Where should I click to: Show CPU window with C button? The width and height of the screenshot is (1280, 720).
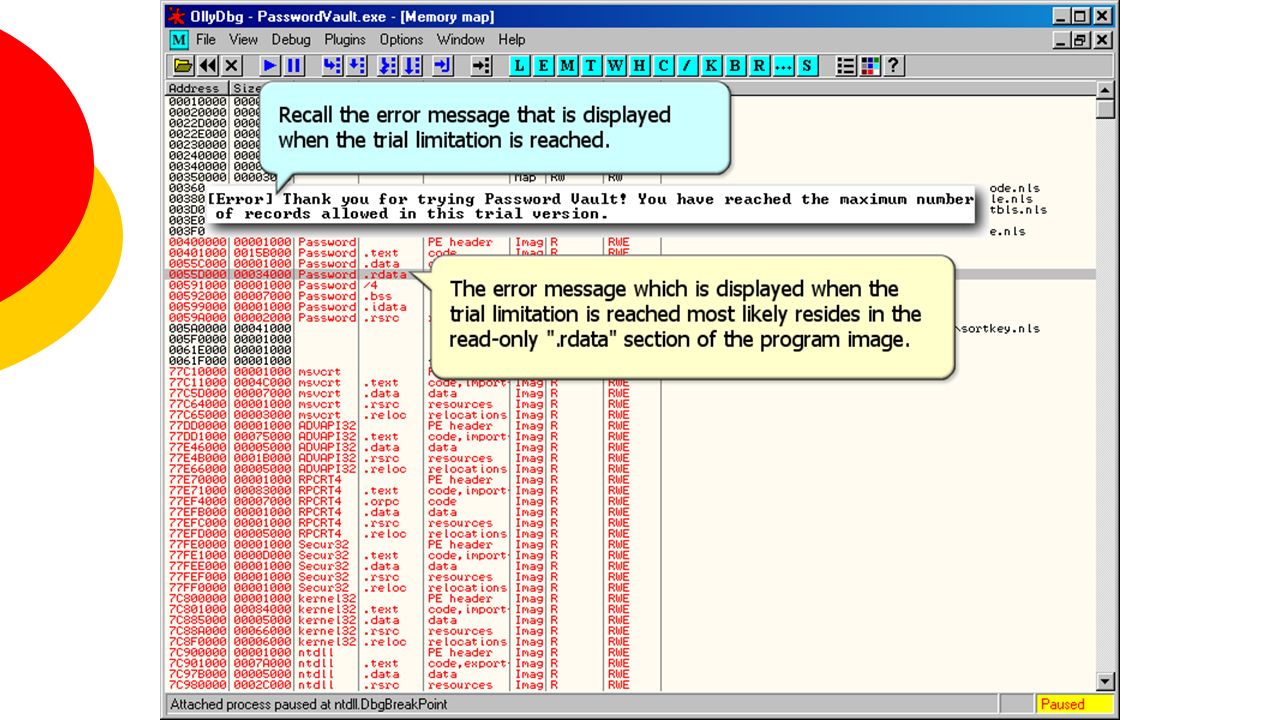click(x=663, y=66)
